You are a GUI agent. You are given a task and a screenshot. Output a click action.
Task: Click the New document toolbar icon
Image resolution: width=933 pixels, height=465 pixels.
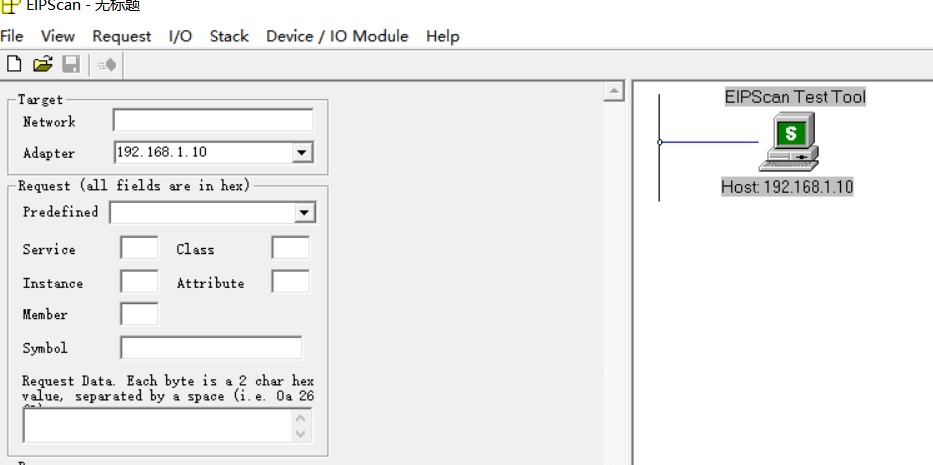click(14, 64)
